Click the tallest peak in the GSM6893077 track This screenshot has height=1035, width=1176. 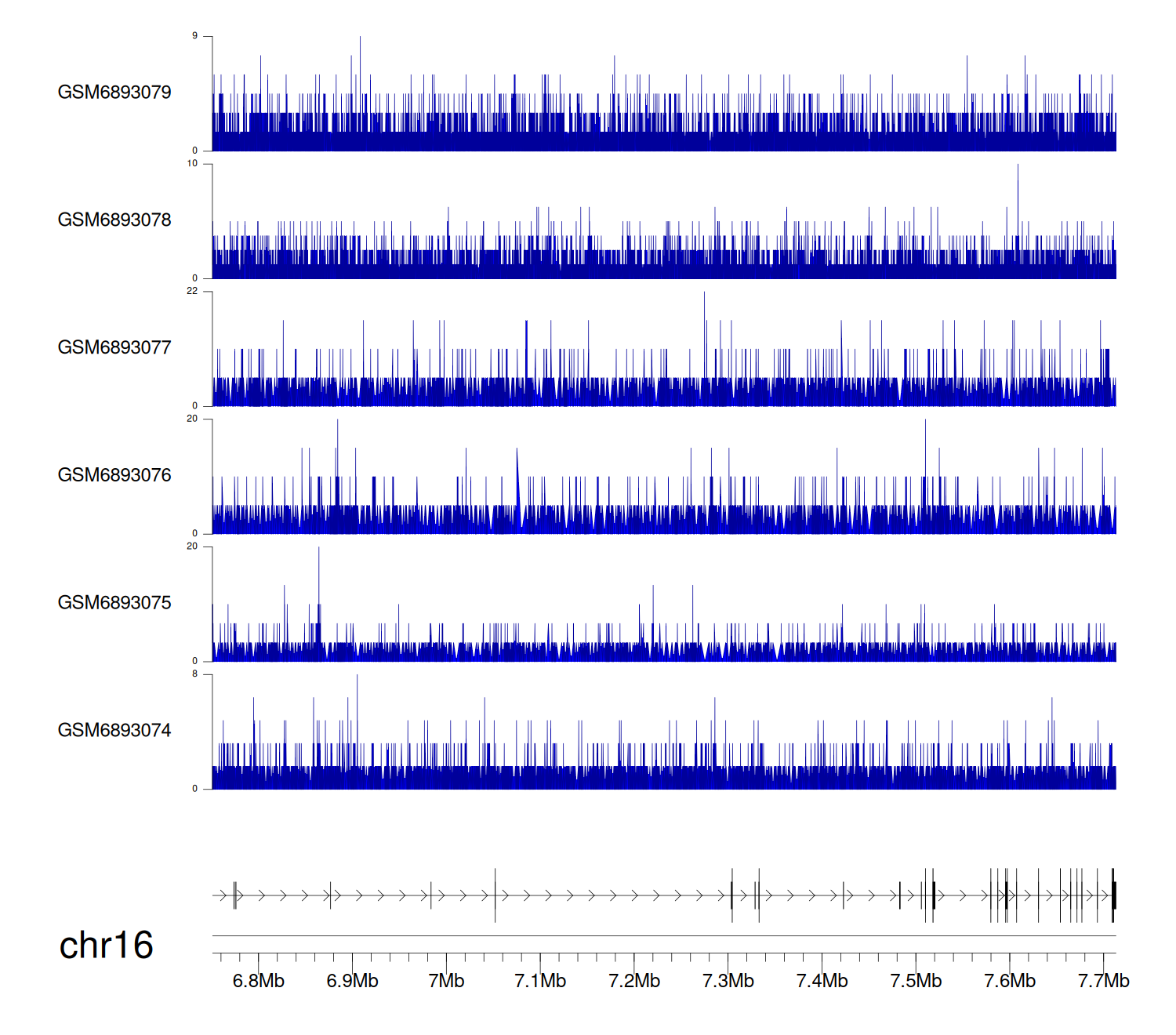pos(704,295)
